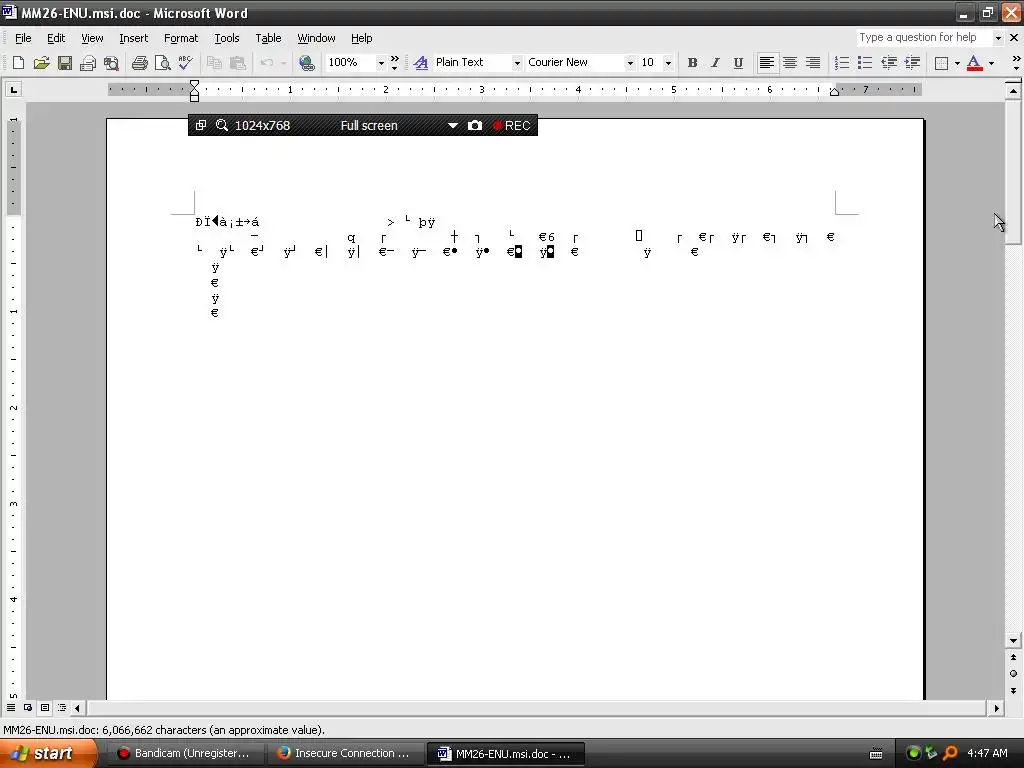Open Bandicam Full screen mode dropdown
Image resolution: width=1024 pixels, height=768 pixels.
point(453,125)
